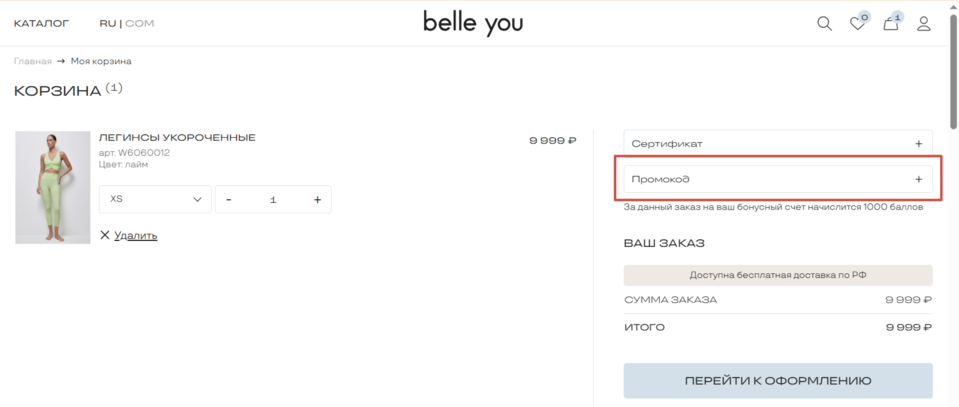Increase quantity with the plus button
This screenshot has width=959, height=407.
tap(317, 200)
